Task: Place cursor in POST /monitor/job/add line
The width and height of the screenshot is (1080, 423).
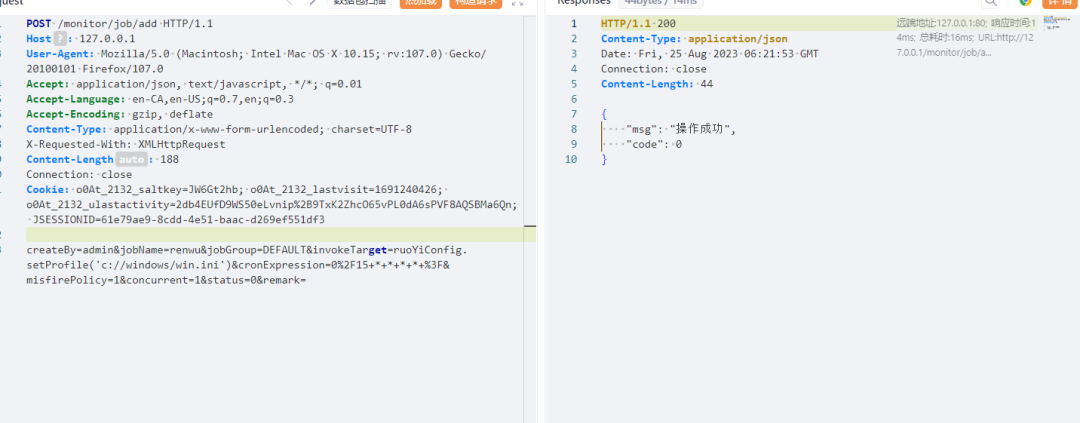Action: 119,23
